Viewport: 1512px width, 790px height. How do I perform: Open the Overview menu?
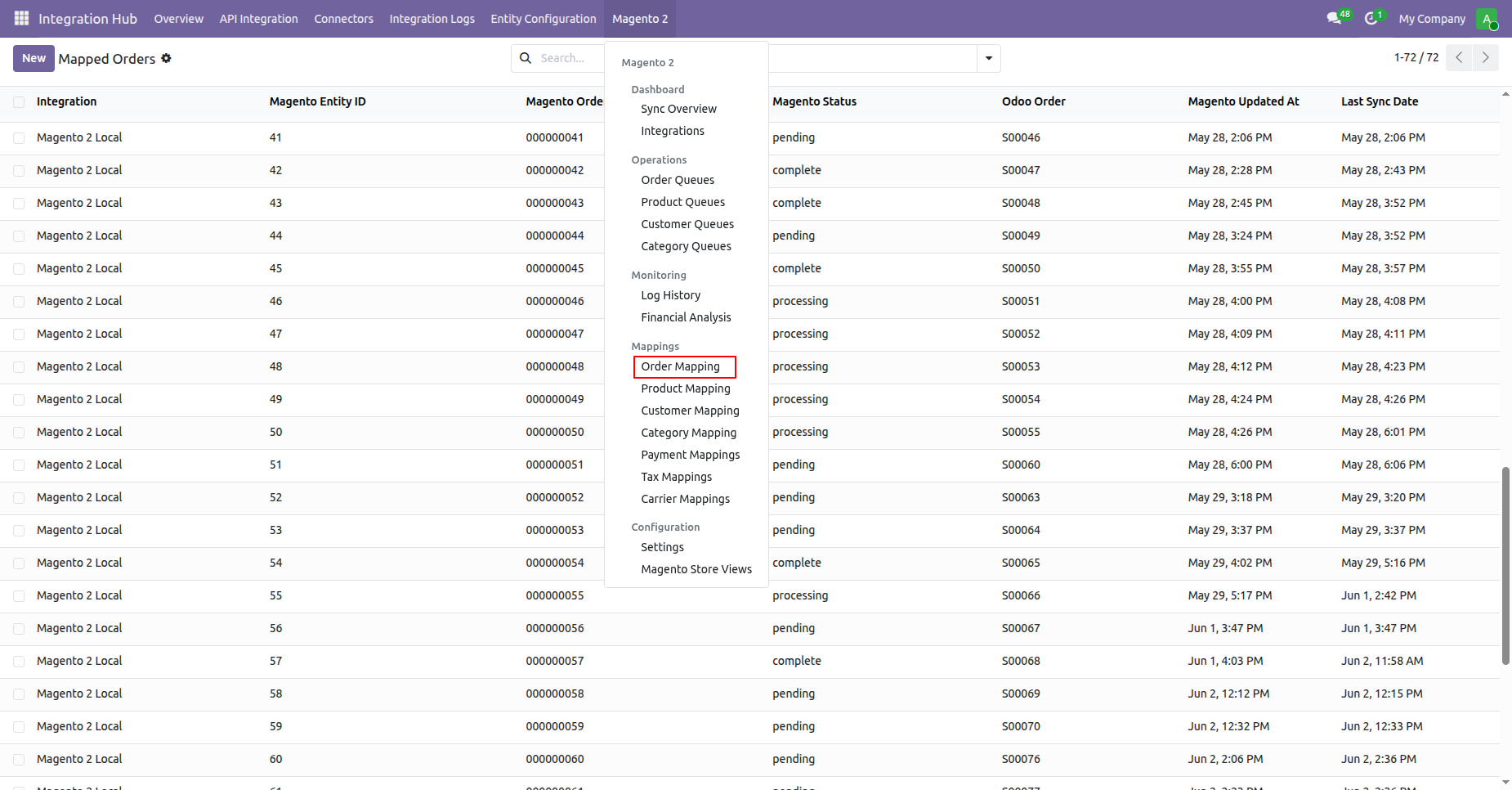coord(178,19)
